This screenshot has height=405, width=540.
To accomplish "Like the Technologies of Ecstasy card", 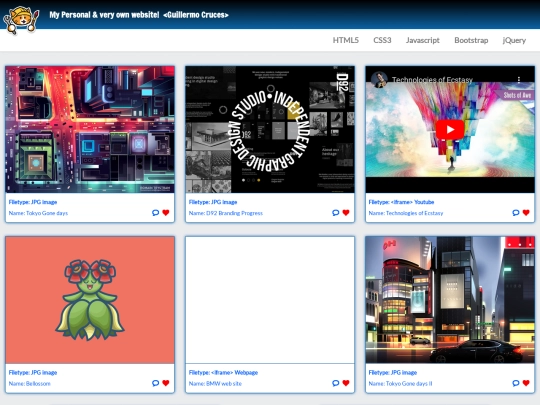I will click(x=526, y=213).
